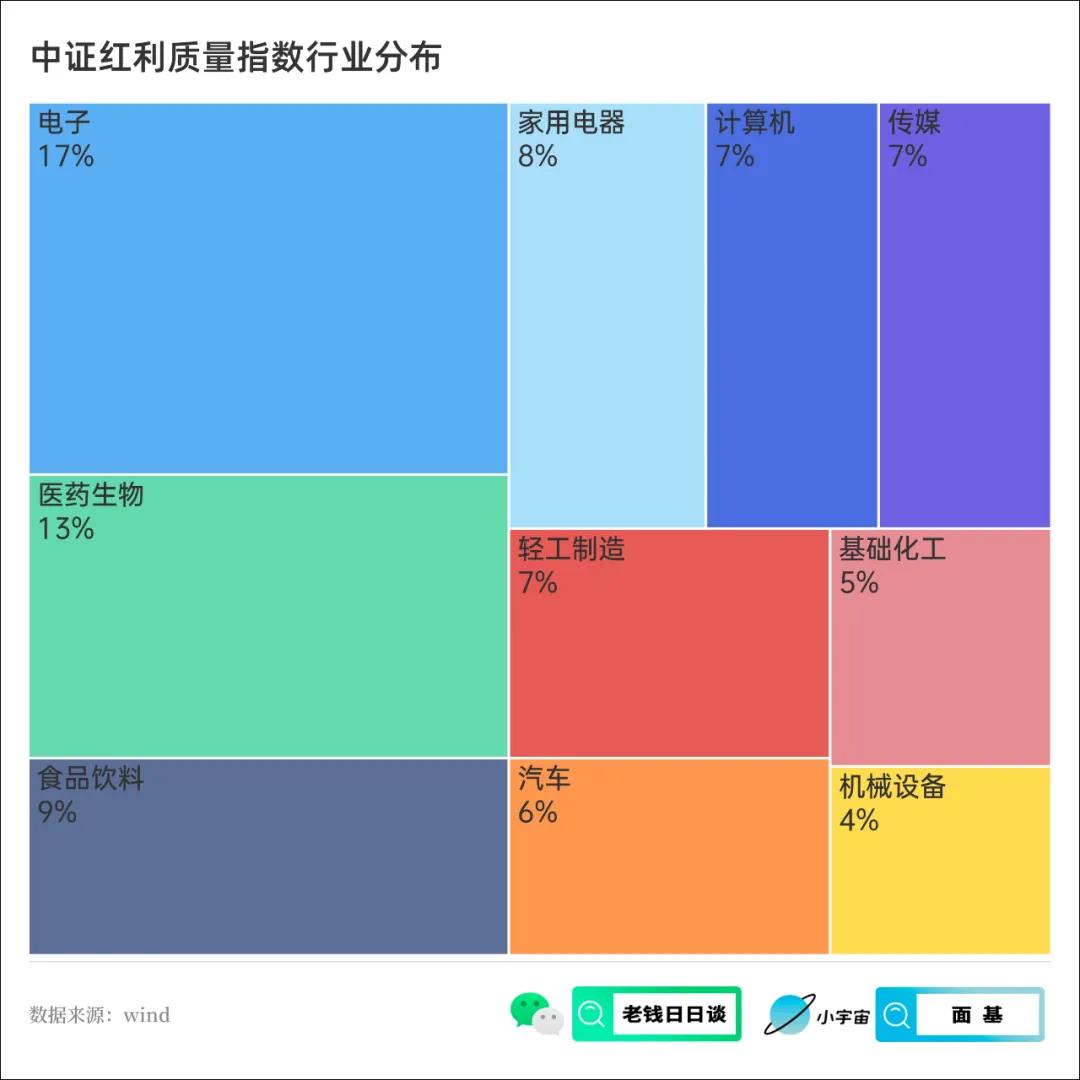The image size is (1080, 1080).
Task: Click the Xiaoyuzhou planet icon
Action: pos(787,1014)
